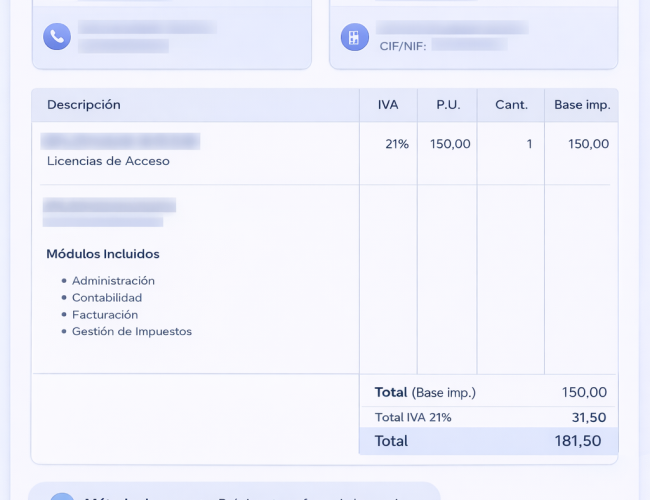650x500 pixels.
Task: Click the quantity value 1 in the Cant. column
Action: coord(529,144)
